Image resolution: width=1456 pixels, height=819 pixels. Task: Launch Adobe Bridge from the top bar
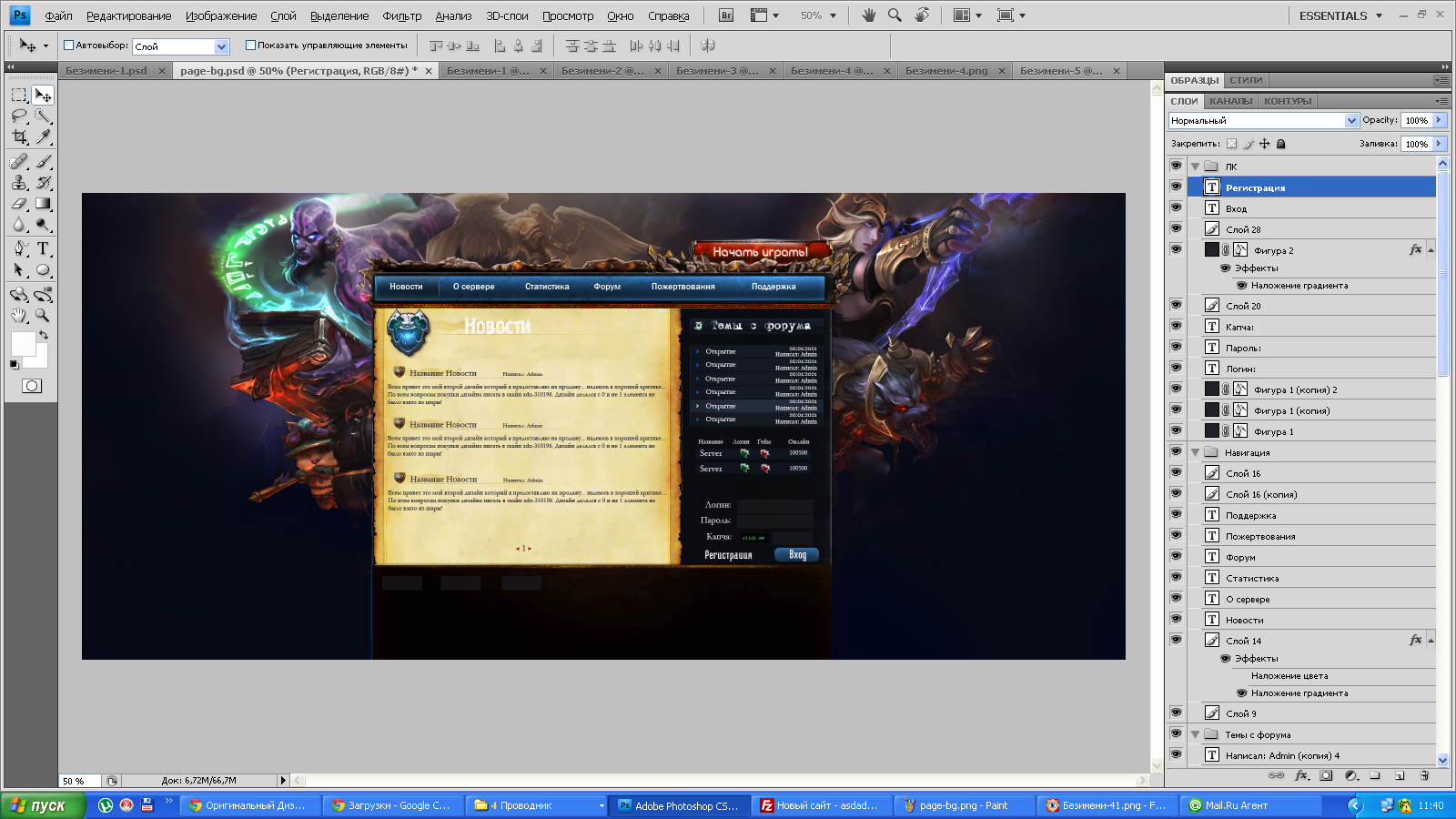point(725,15)
